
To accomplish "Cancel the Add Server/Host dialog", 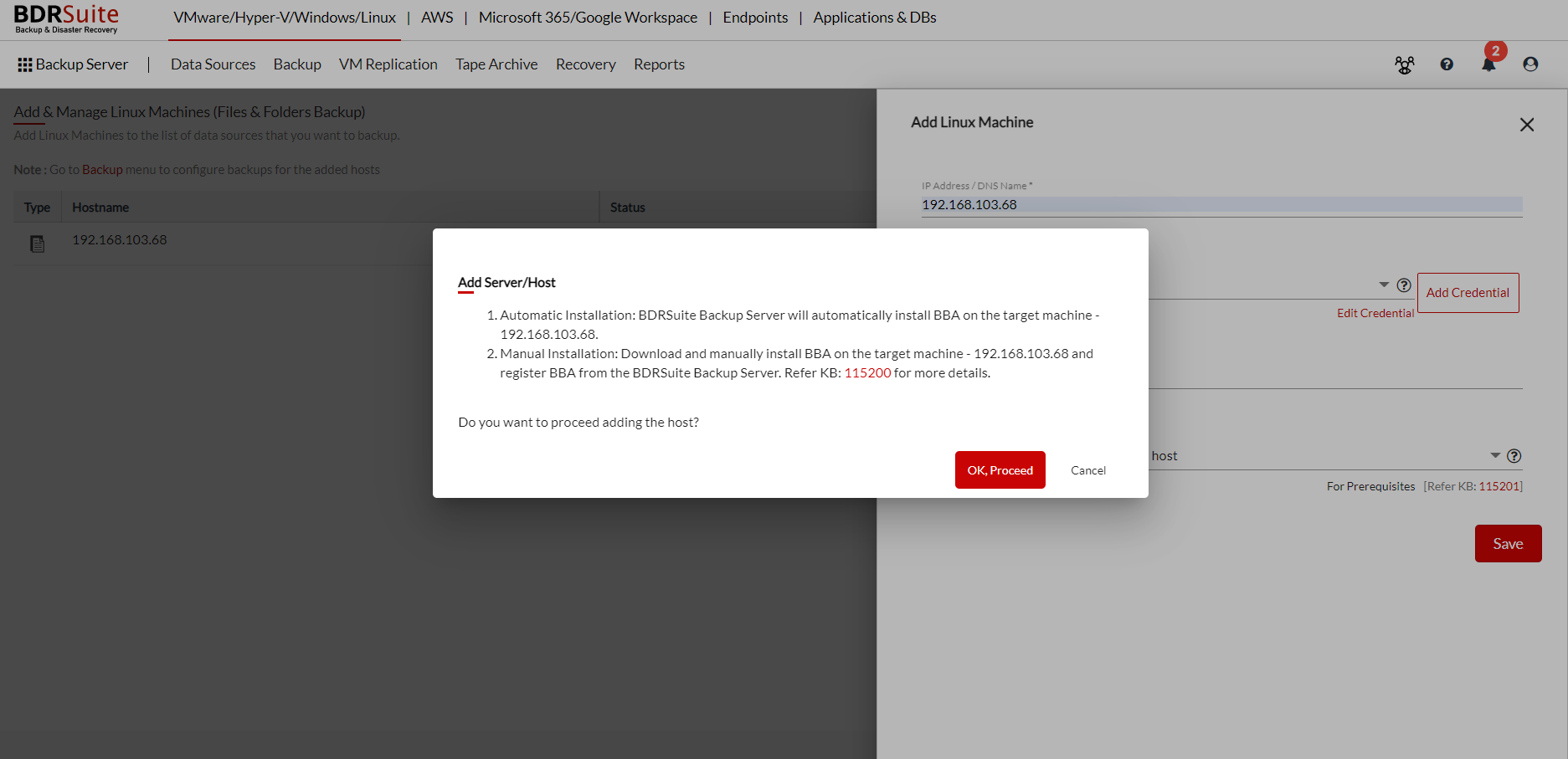I will [x=1088, y=470].
